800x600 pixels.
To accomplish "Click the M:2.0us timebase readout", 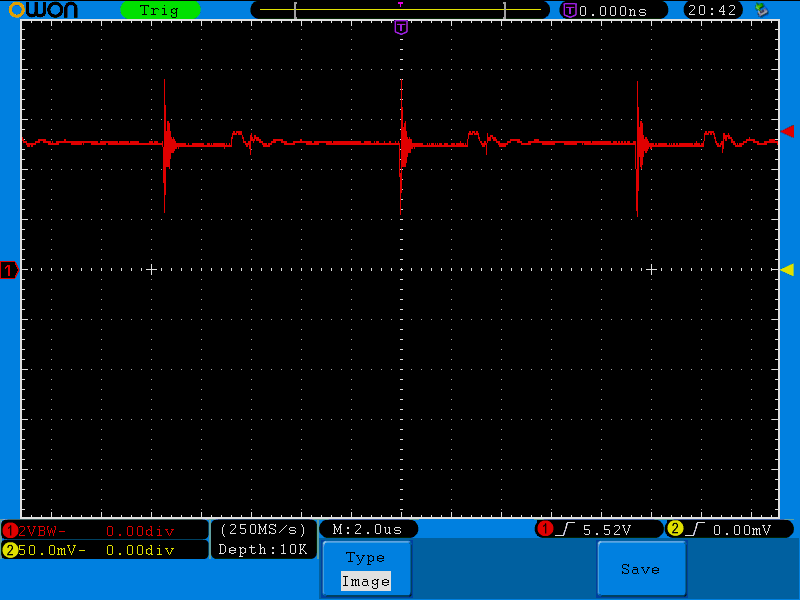I will click(x=367, y=529).
